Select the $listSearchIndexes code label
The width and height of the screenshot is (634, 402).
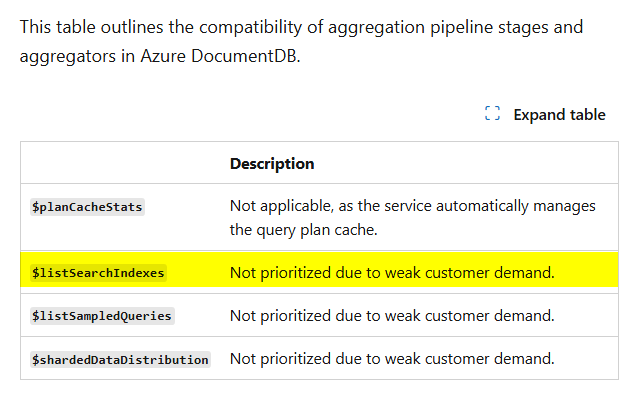(x=98, y=273)
